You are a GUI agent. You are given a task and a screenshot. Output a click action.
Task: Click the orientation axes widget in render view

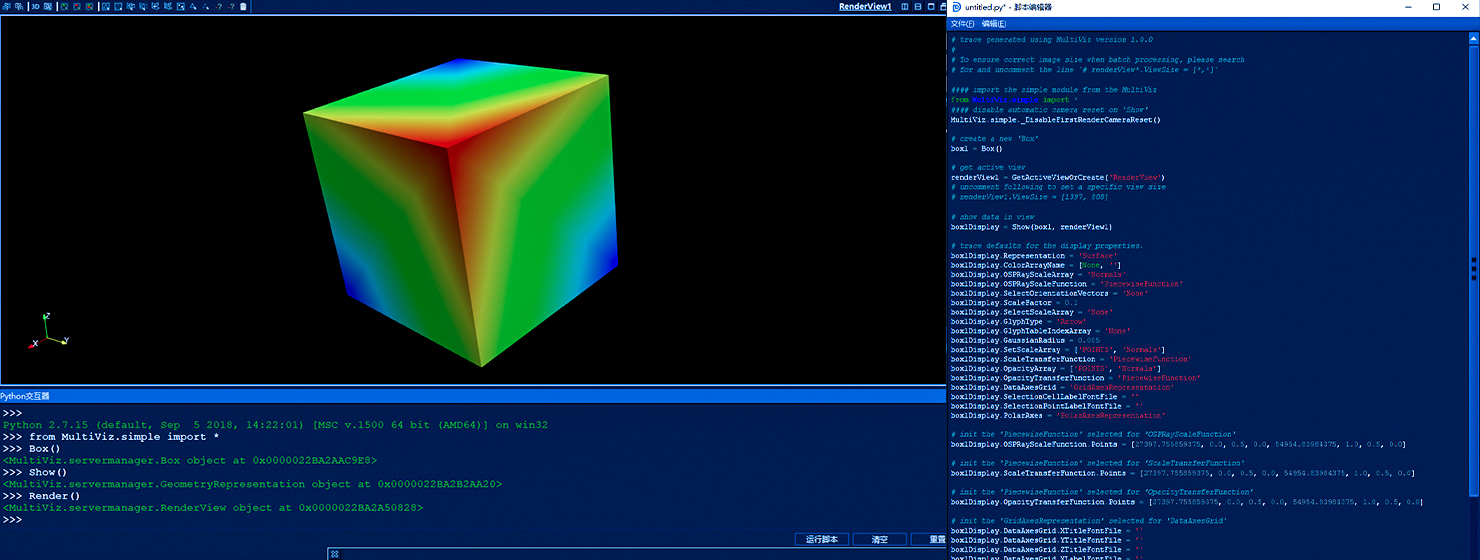[48, 331]
